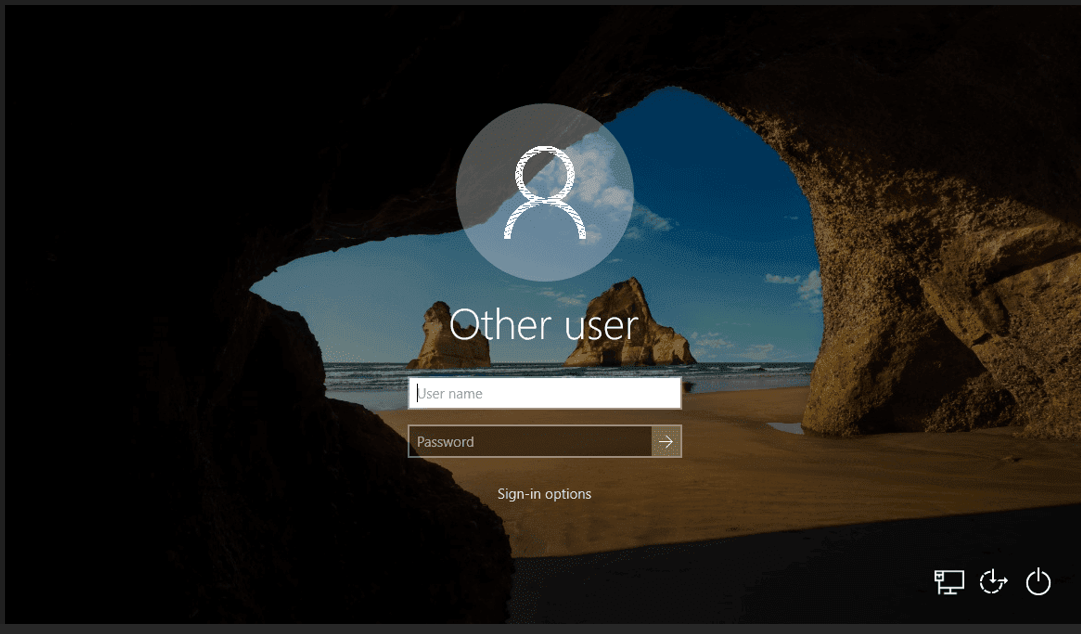Click the "Other user" heading text
The image size is (1081, 634).
544,324
